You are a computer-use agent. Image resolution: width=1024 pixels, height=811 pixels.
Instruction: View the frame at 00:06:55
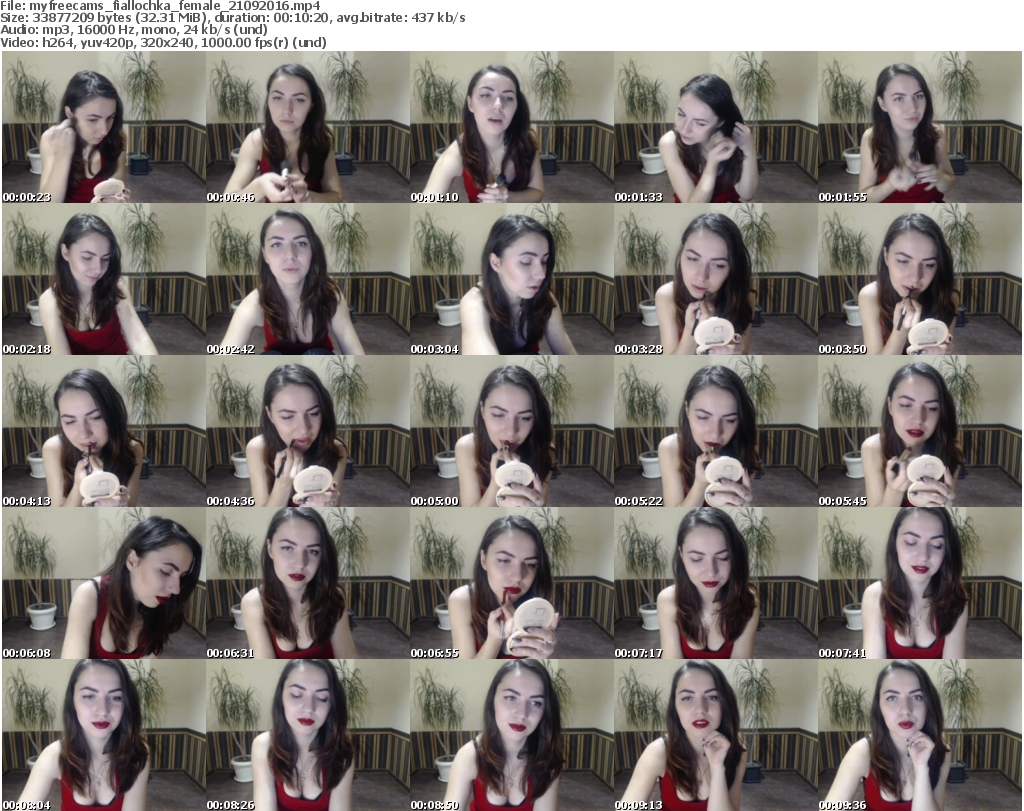click(x=512, y=583)
